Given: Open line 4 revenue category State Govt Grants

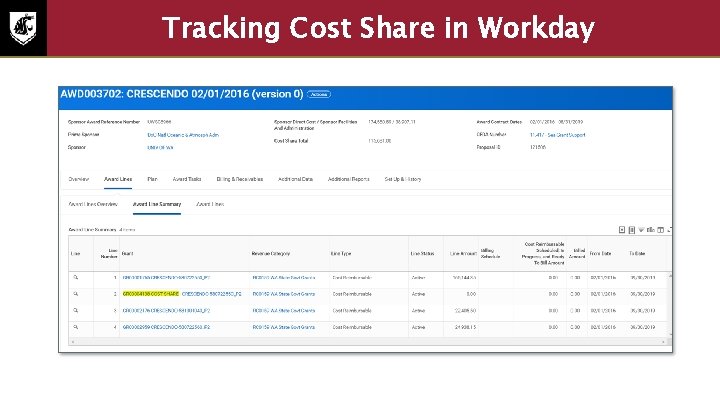Looking at the screenshot, I should [x=284, y=327].
